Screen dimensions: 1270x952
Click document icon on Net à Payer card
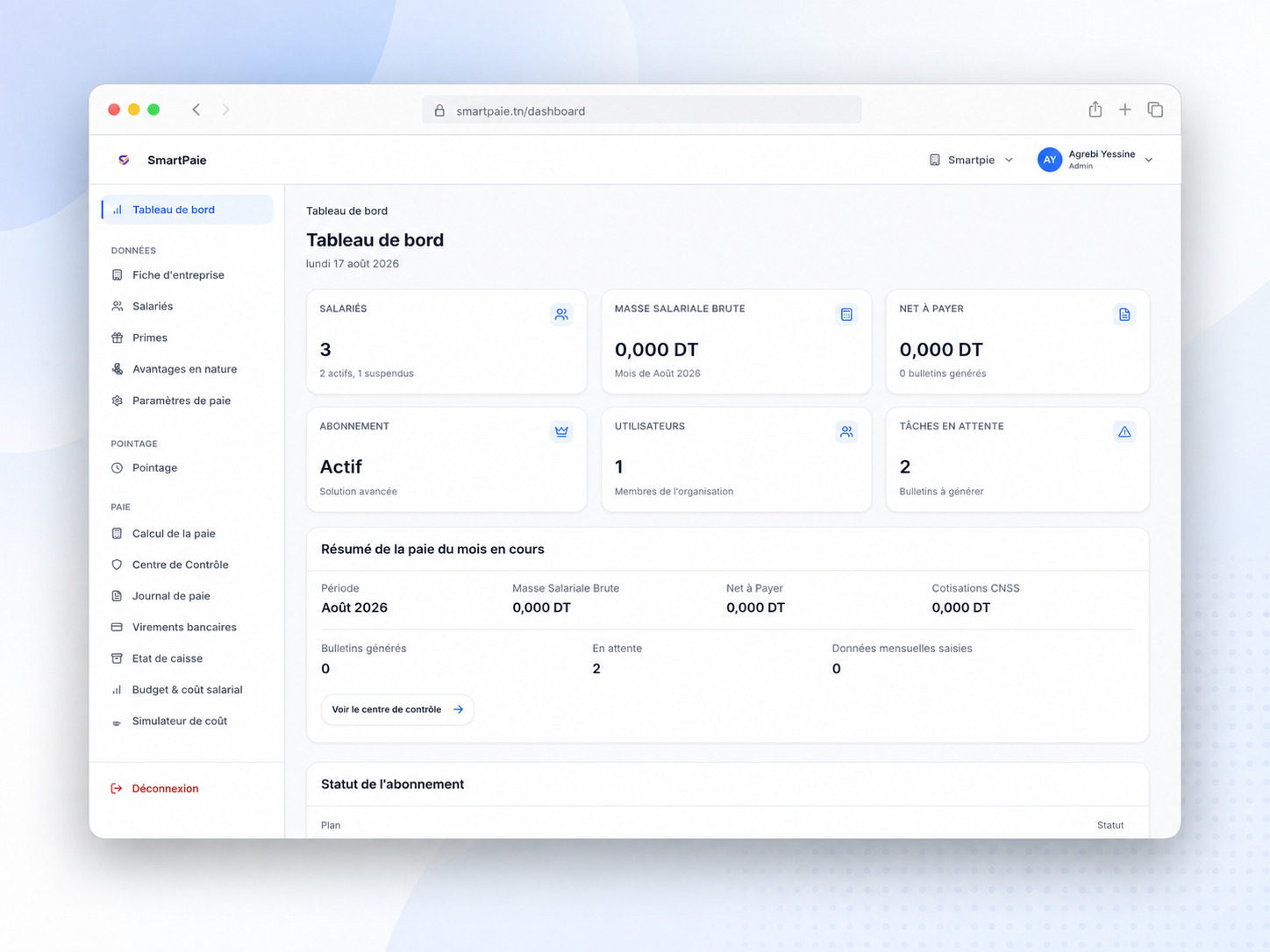(1124, 314)
